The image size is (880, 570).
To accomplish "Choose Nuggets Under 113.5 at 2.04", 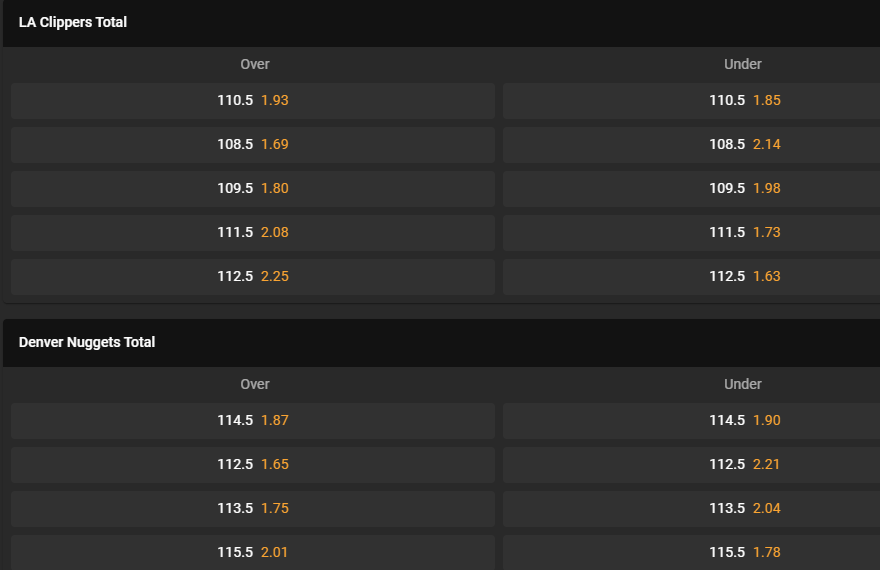I will [x=691, y=509].
